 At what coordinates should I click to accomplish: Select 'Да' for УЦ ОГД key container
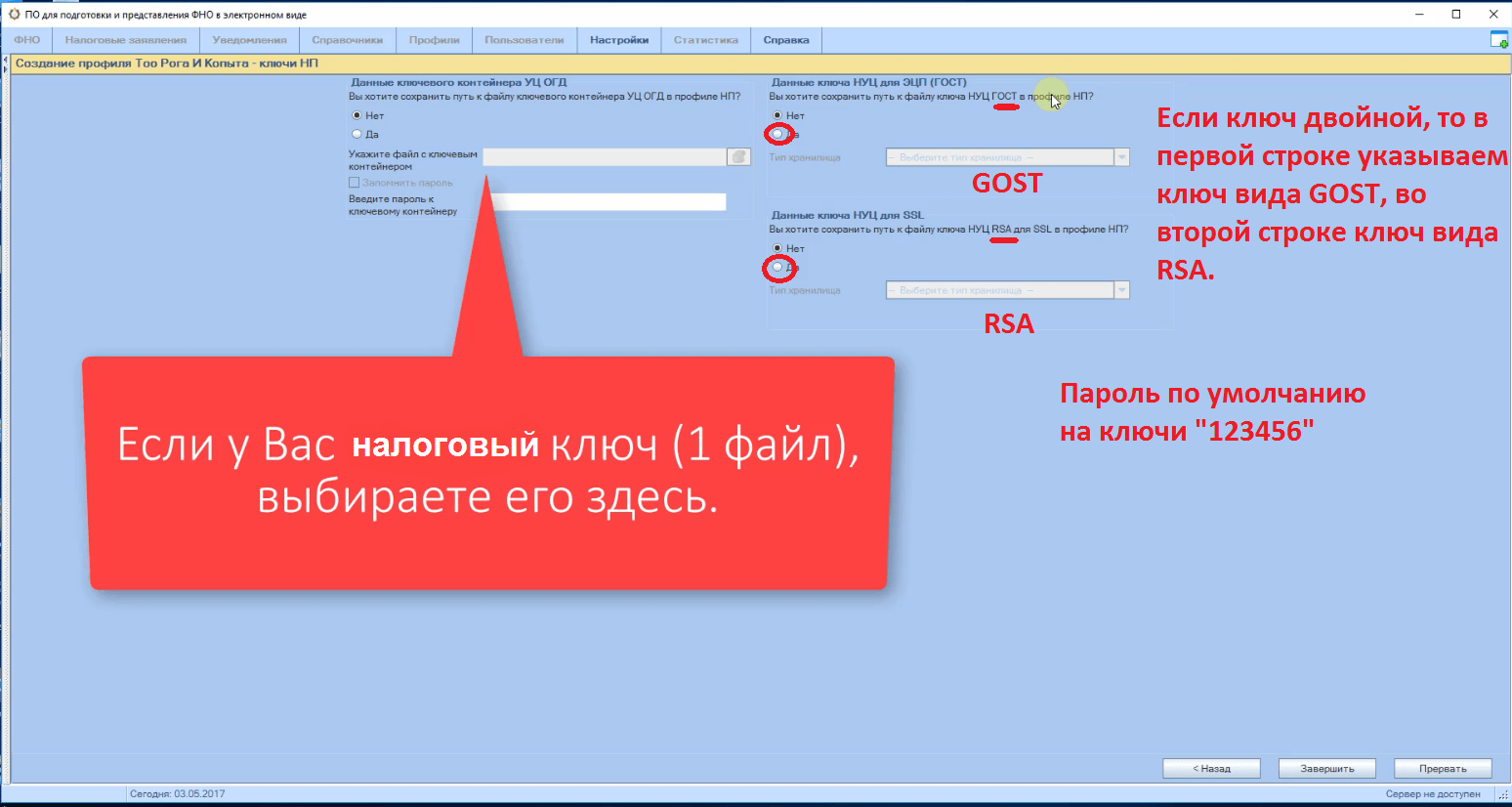(x=357, y=134)
